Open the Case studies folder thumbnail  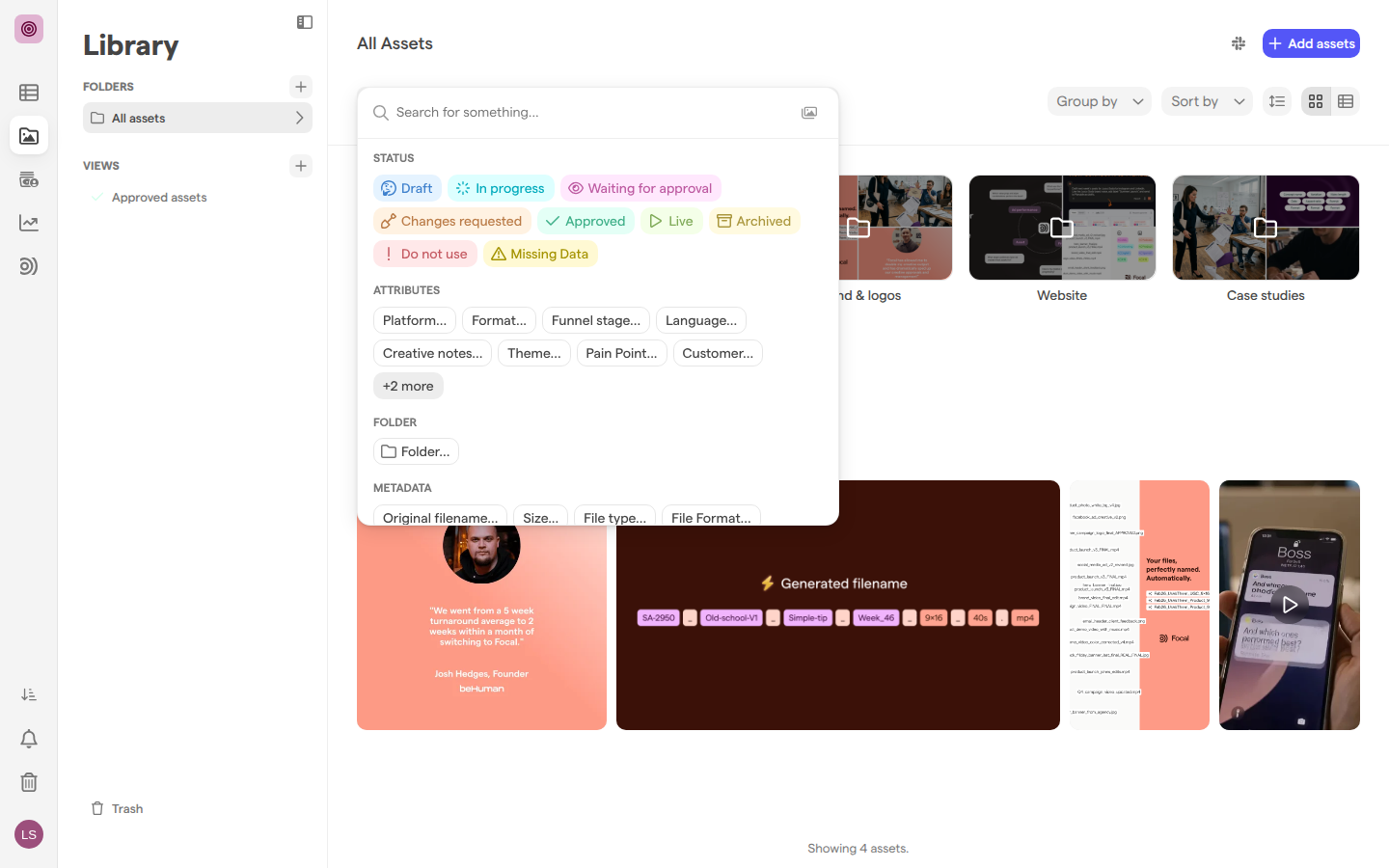(x=1266, y=228)
